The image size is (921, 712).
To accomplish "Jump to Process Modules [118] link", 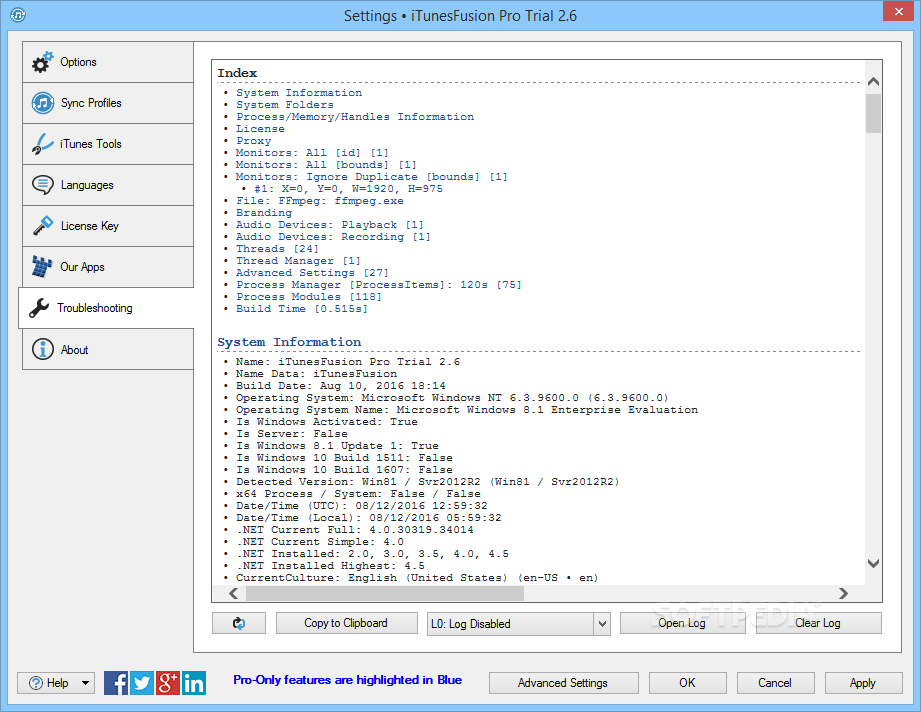I will (309, 297).
